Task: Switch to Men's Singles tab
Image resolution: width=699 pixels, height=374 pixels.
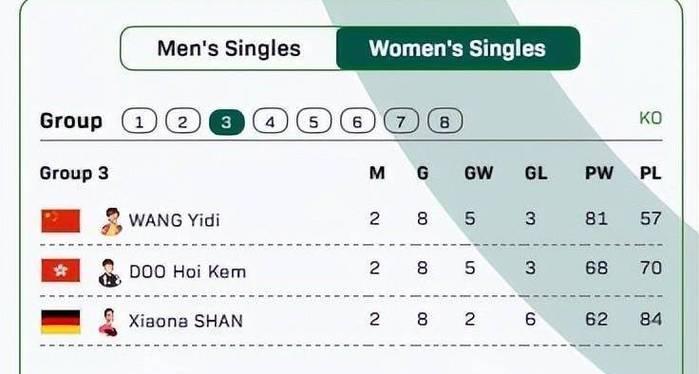Action: (229, 48)
